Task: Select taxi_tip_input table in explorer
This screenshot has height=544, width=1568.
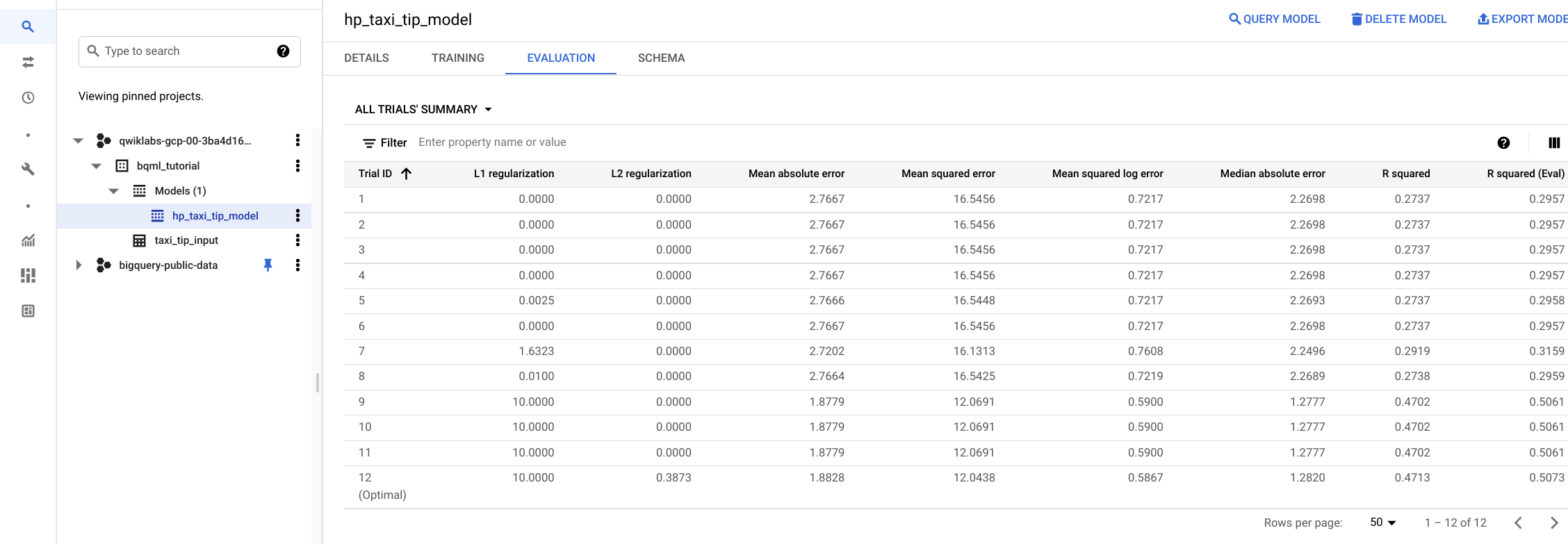Action: (x=186, y=240)
